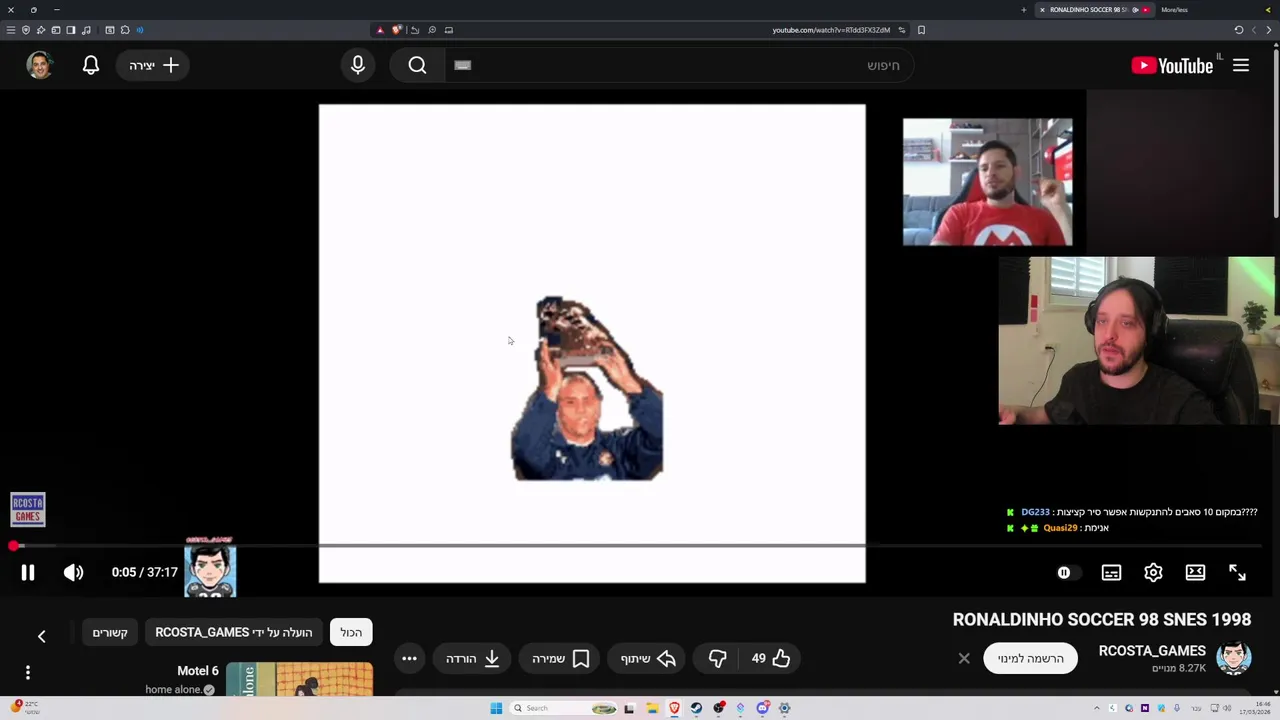Image resolution: width=1280 pixels, height=720 pixels.
Task: Click the video title RONALDINHO SOCCER 98 SNES 1998
Action: (x=1102, y=620)
